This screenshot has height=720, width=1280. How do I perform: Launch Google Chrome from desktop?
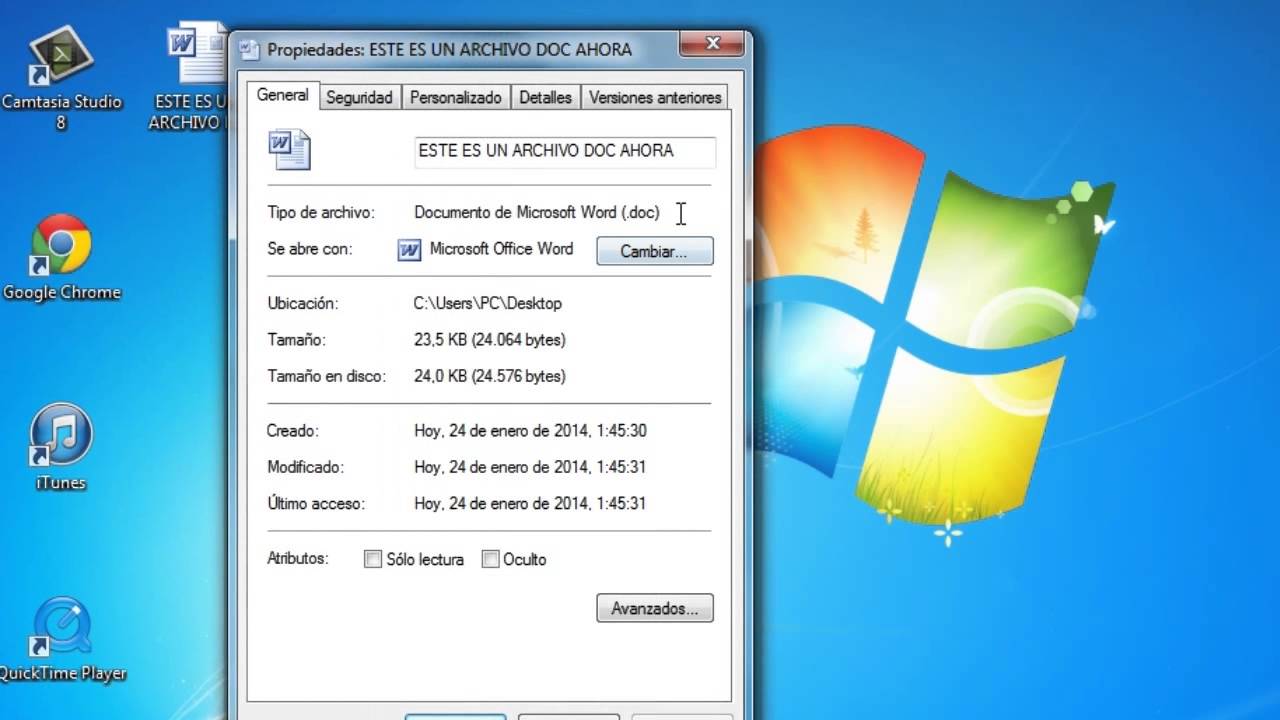tap(61, 256)
